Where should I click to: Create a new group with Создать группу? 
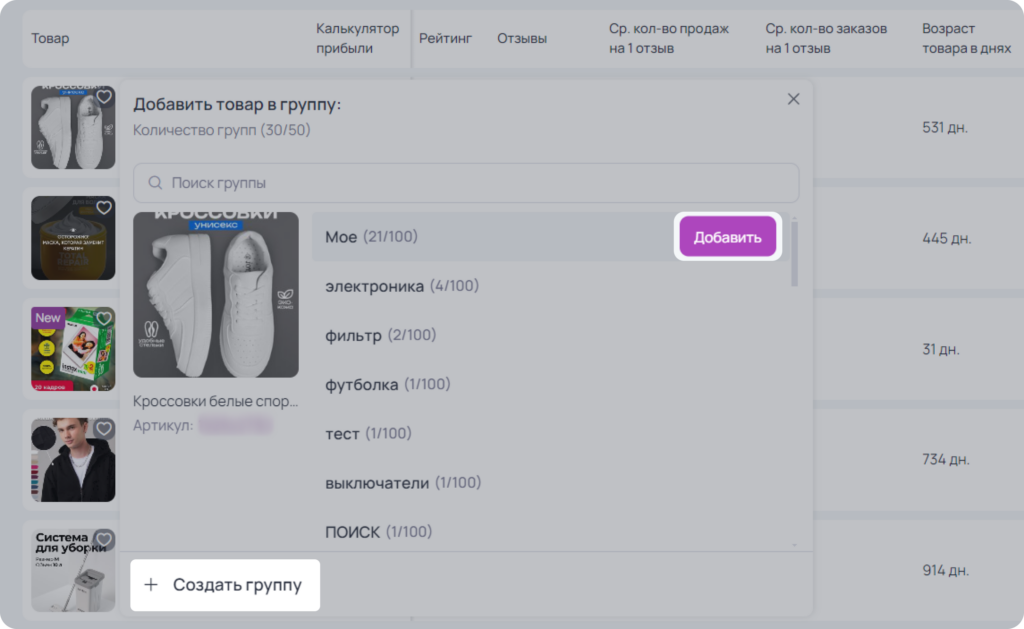coord(225,585)
